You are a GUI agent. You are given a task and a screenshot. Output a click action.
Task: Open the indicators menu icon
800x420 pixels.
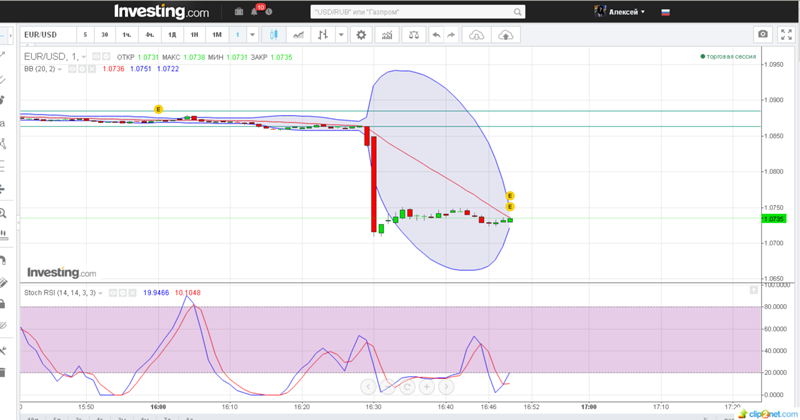387,35
